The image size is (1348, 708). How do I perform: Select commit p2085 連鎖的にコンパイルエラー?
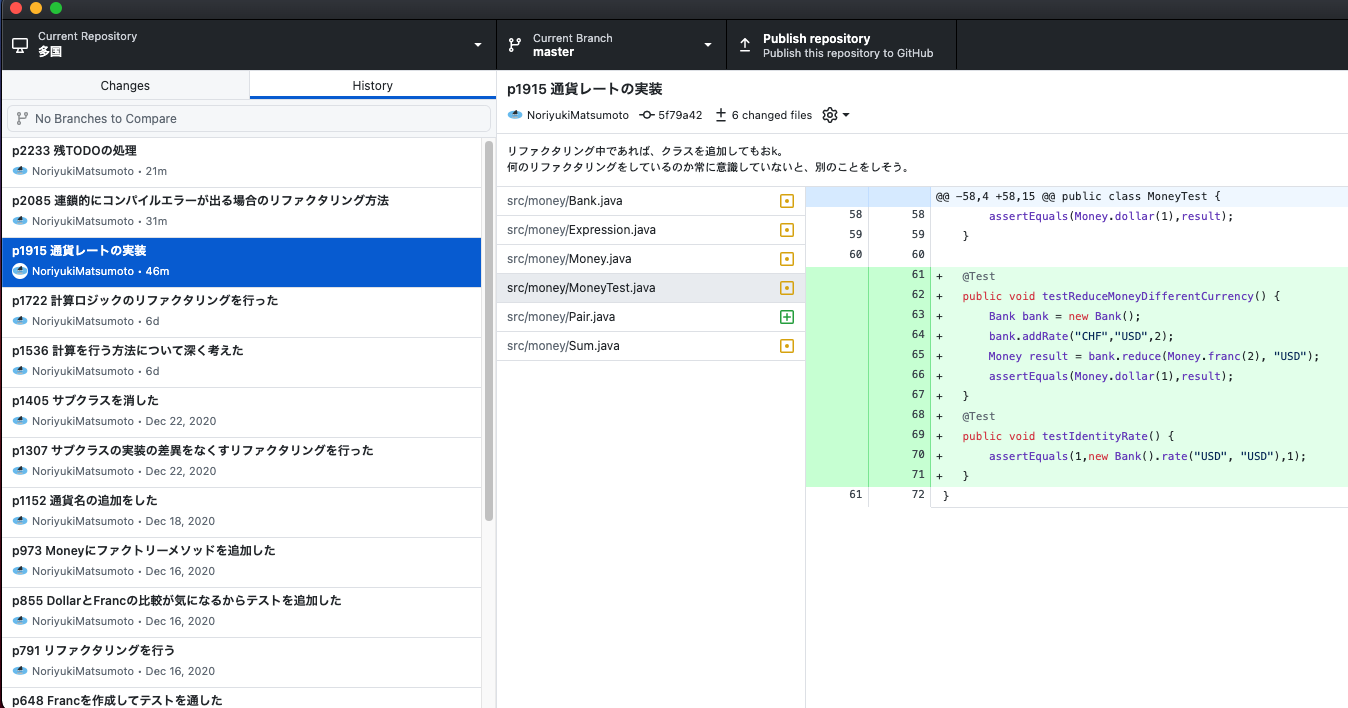coord(241,212)
